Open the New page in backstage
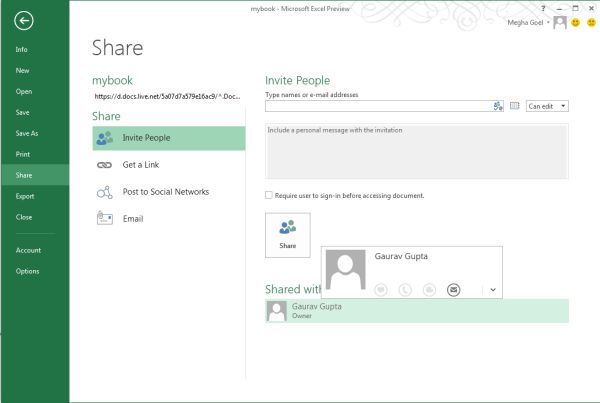600x403 pixels. [22, 70]
